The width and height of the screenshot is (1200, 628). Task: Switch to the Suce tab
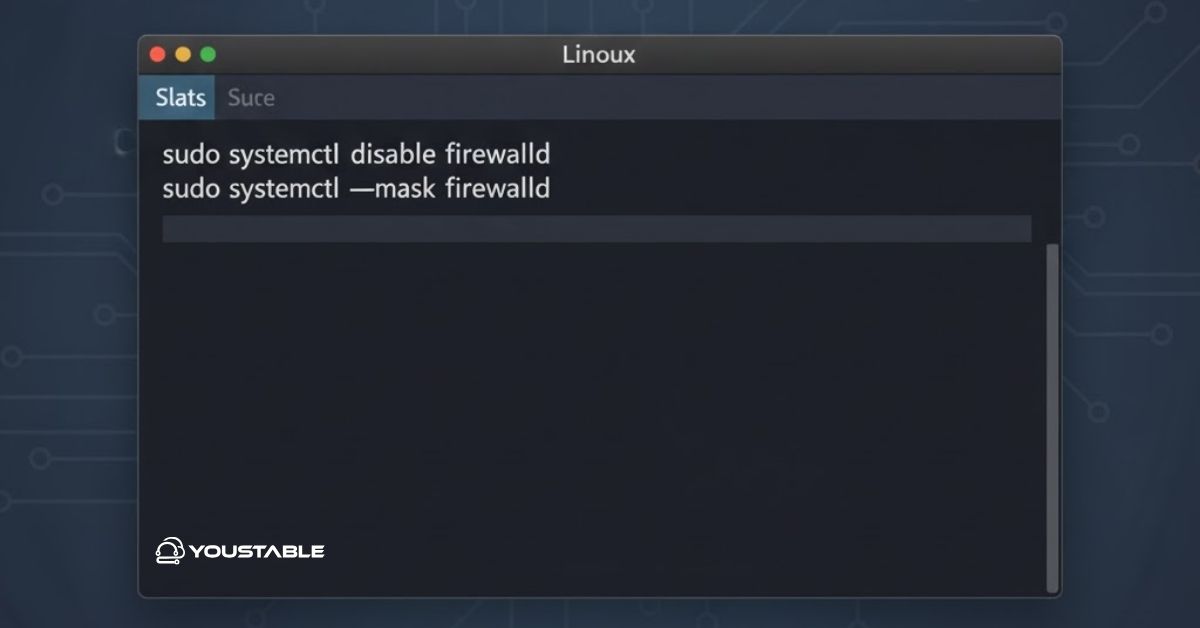click(251, 98)
